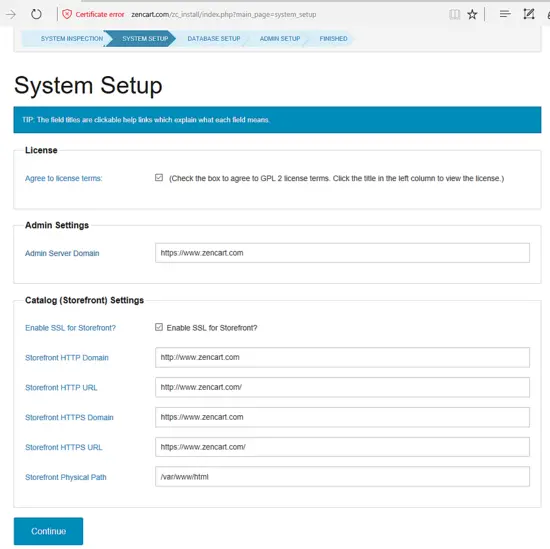Open Agree to license terms help link

tap(63, 178)
